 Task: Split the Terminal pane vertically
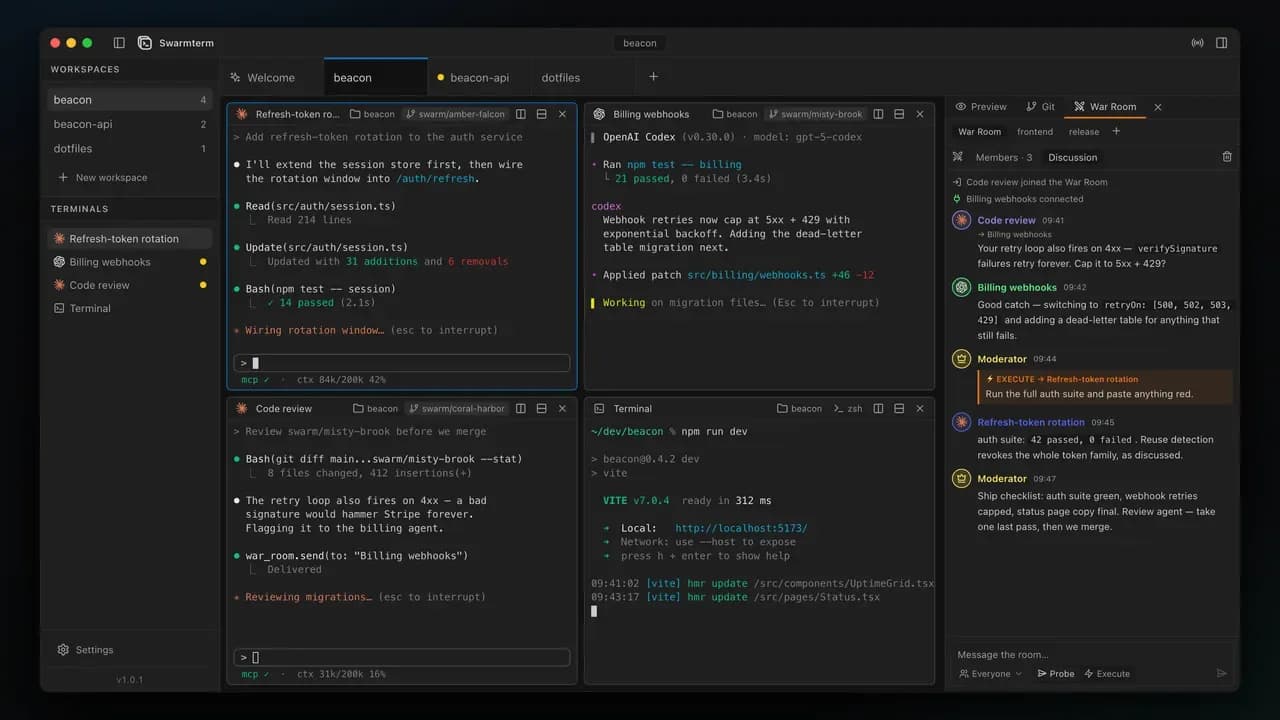pos(878,408)
